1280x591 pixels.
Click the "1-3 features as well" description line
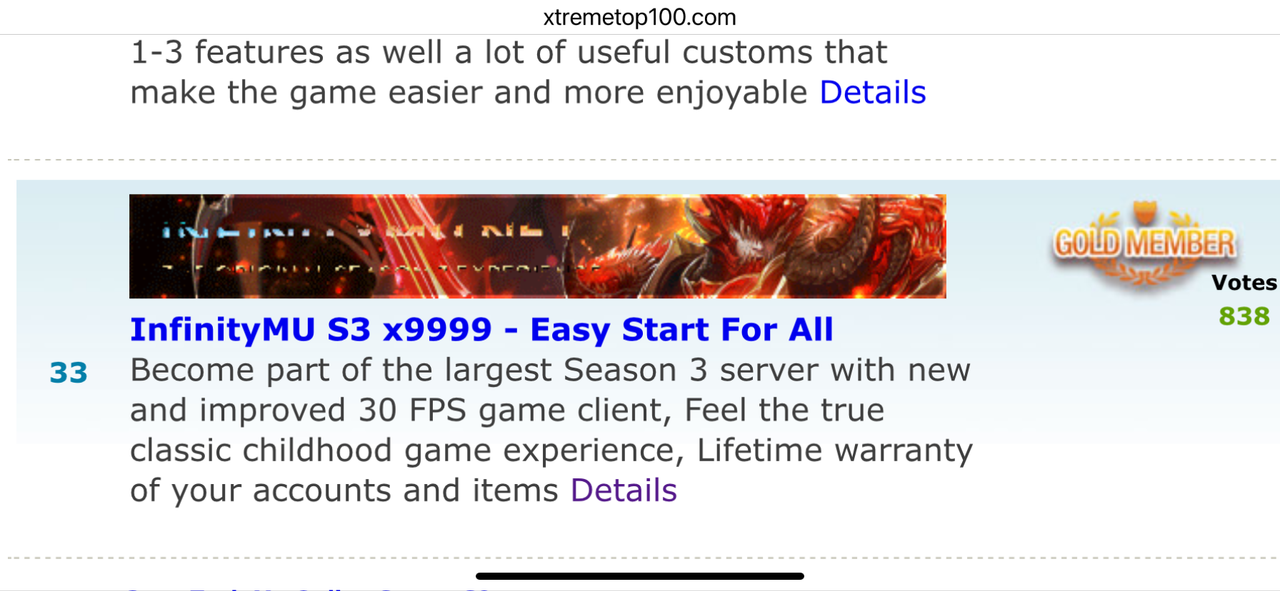coord(509,52)
